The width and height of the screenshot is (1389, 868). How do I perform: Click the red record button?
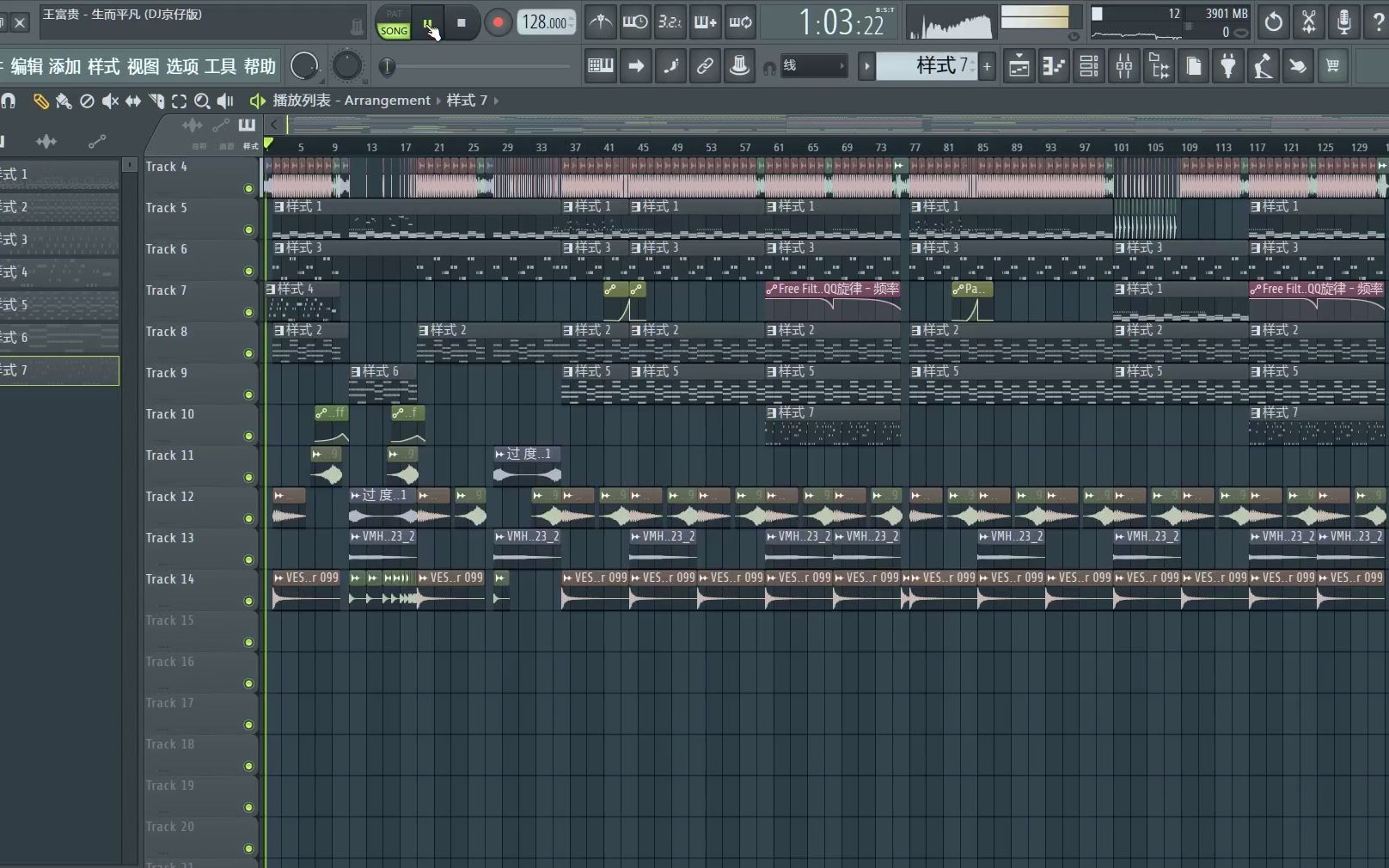point(498,23)
